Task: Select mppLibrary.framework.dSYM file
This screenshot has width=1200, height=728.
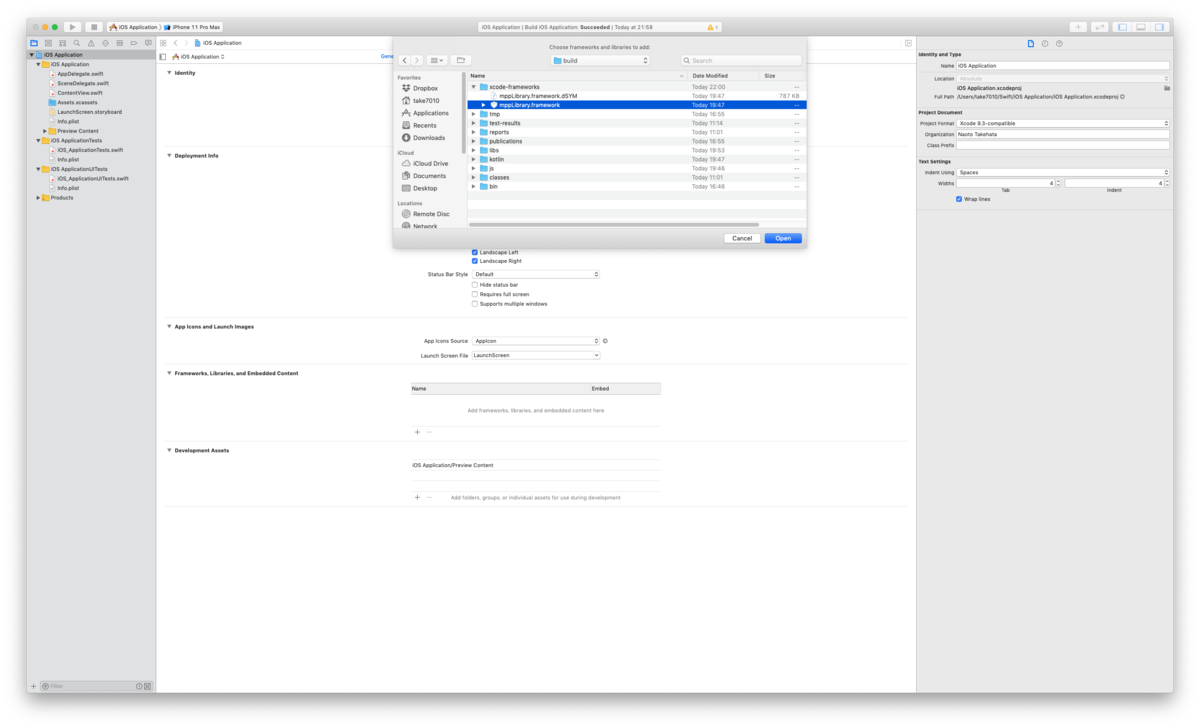Action: [538, 96]
